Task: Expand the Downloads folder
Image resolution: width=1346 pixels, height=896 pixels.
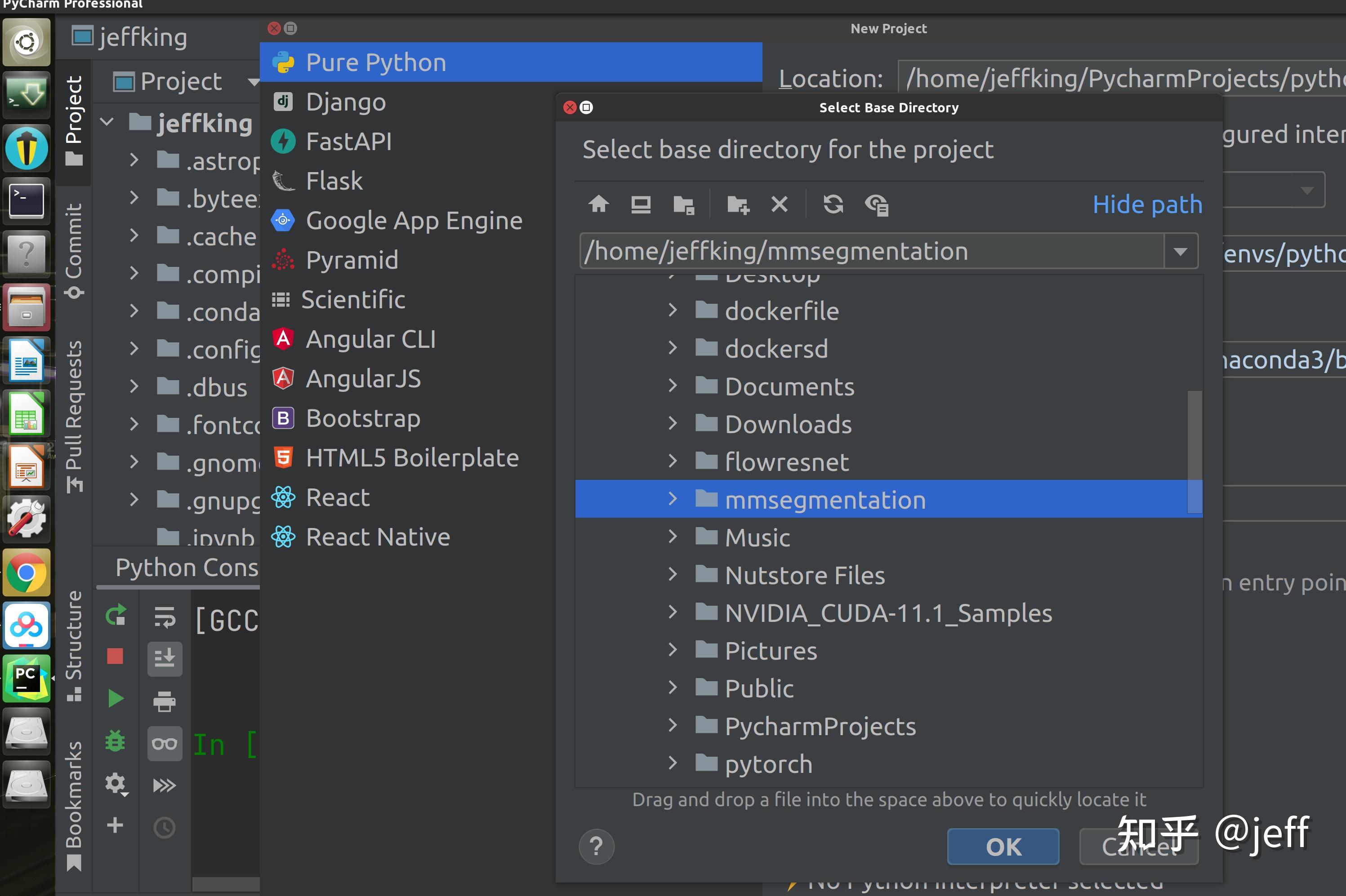Action: [x=673, y=423]
